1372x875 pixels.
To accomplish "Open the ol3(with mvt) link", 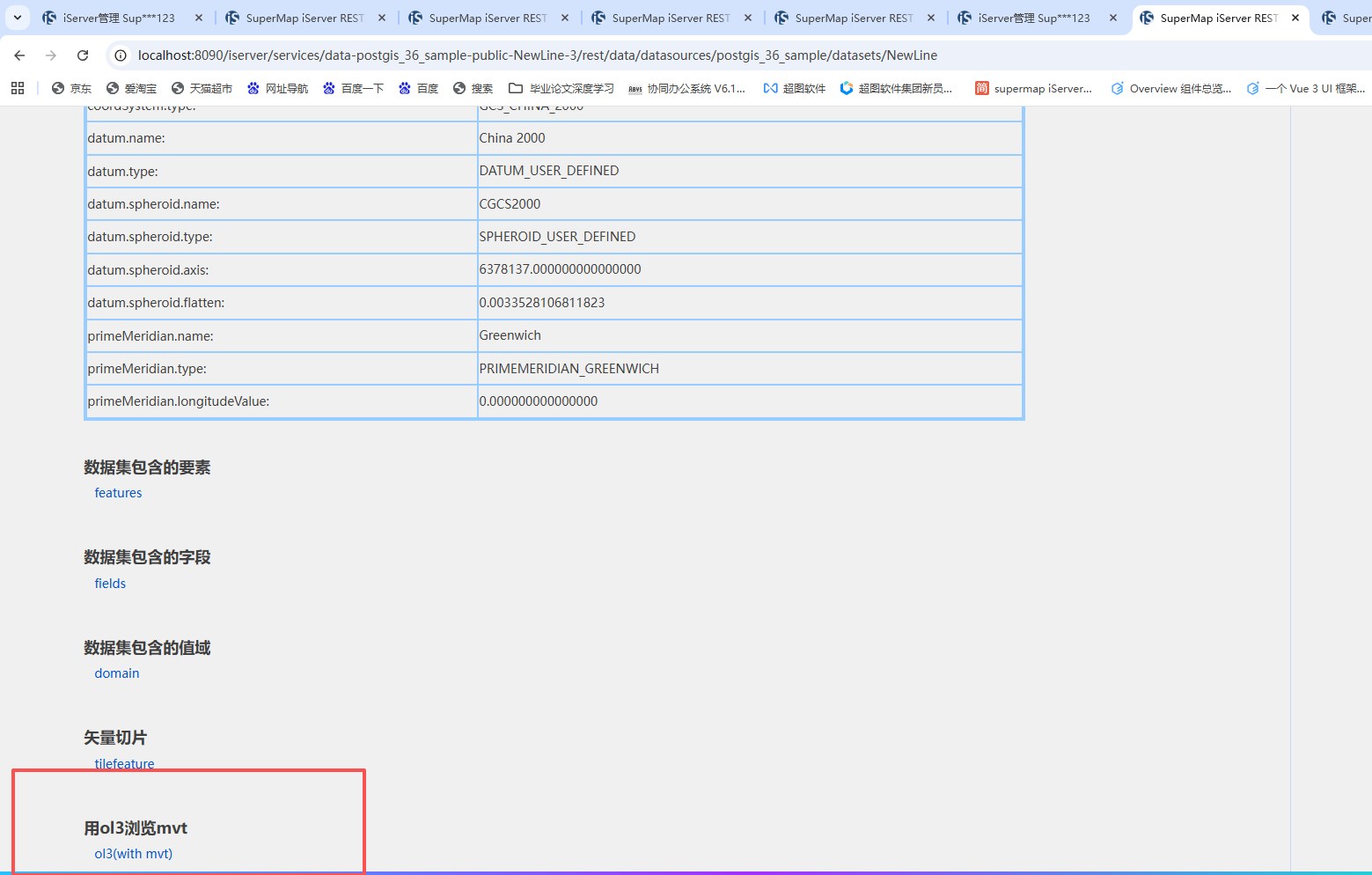I will pos(134,854).
